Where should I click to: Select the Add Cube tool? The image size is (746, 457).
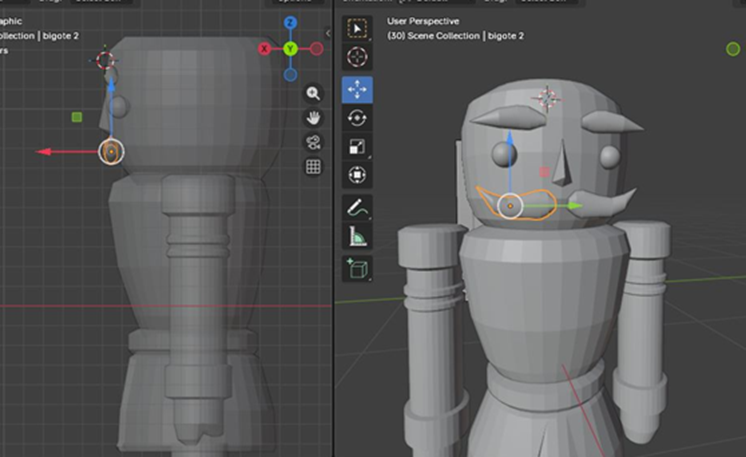pos(357,268)
